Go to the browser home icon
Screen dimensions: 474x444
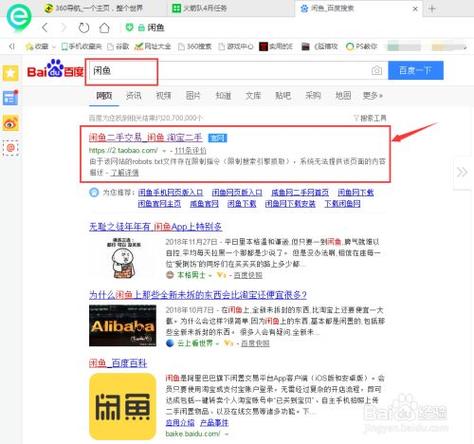click(x=104, y=28)
